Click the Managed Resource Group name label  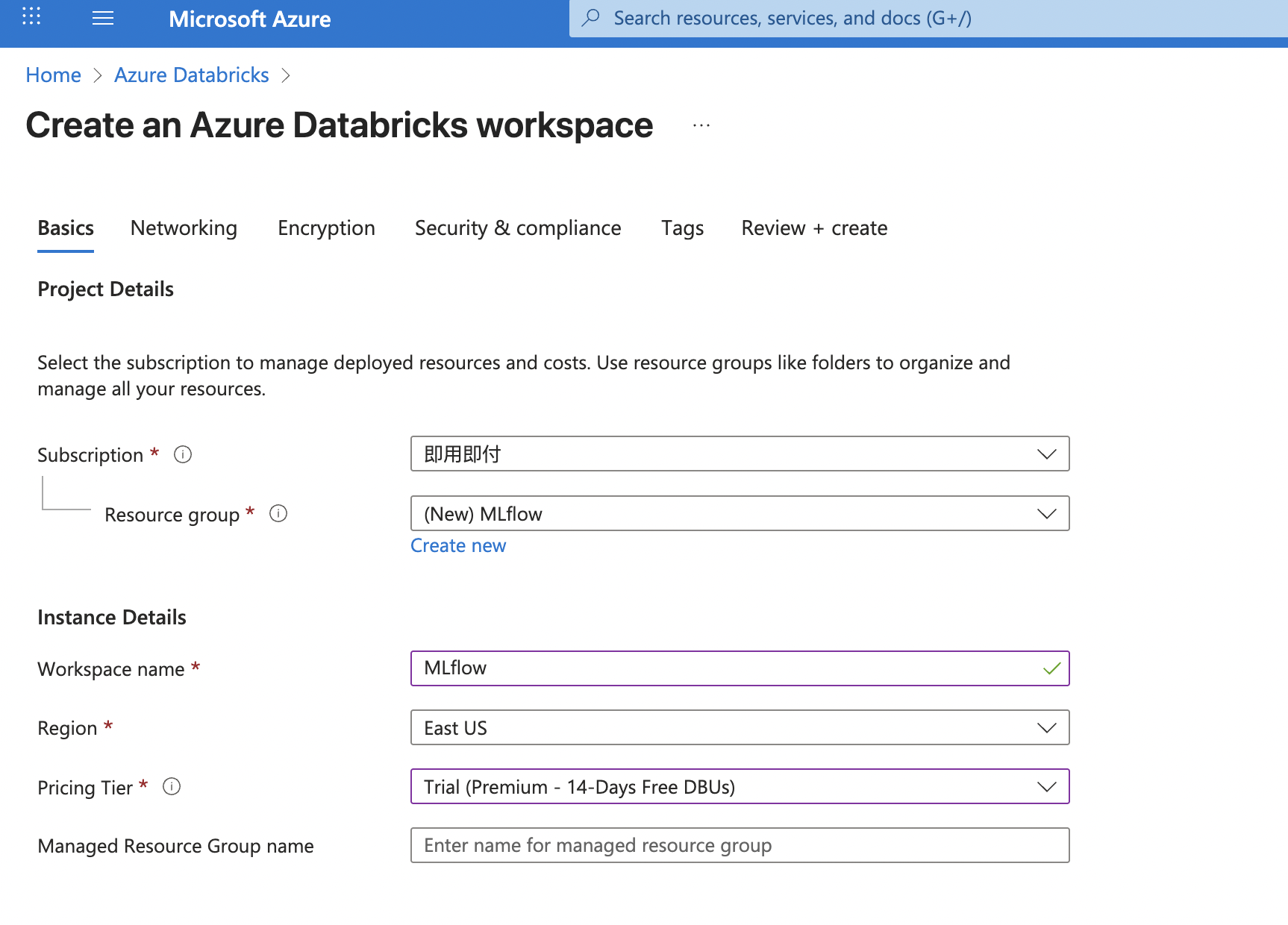pyautogui.click(x=176, y=846)
